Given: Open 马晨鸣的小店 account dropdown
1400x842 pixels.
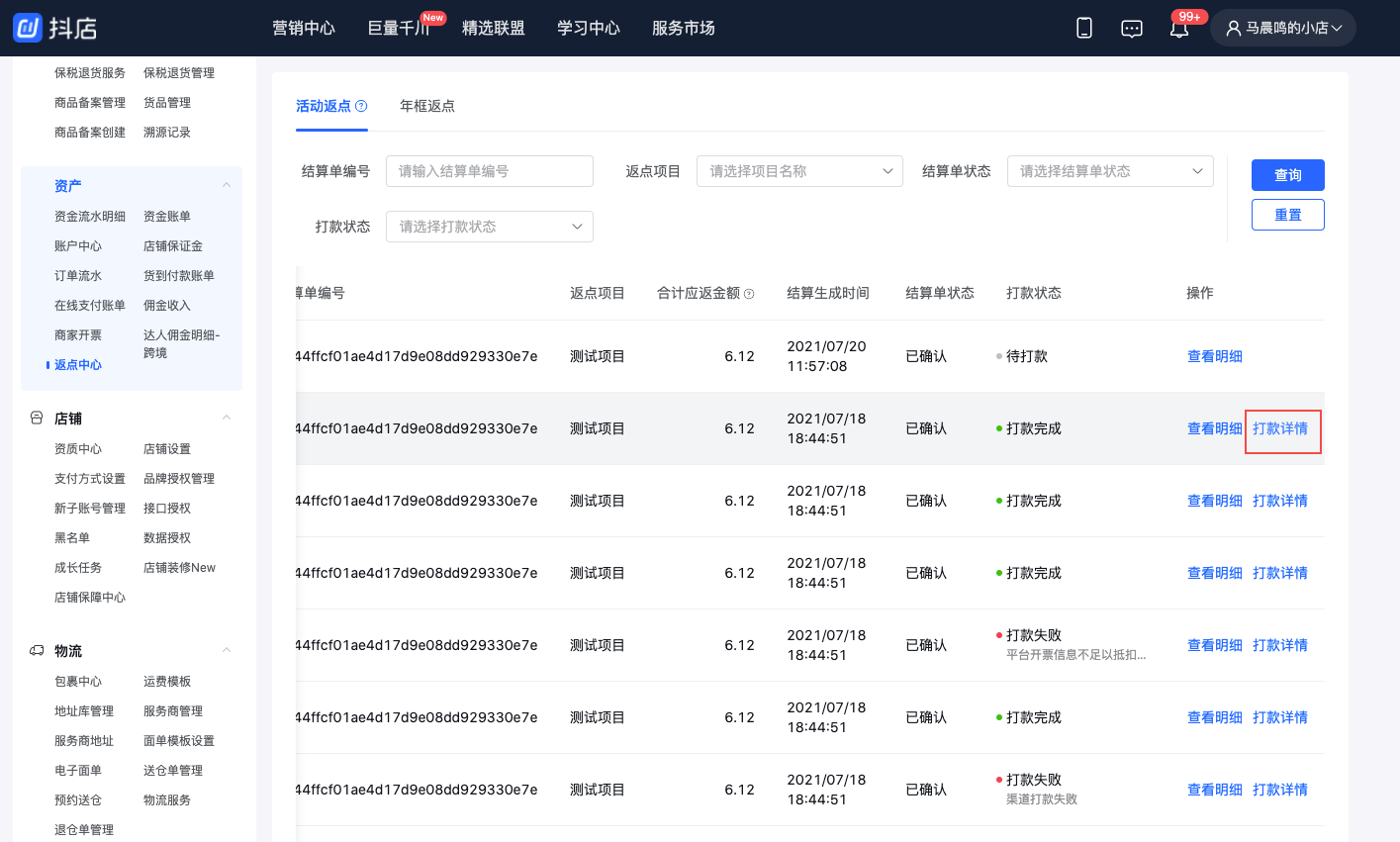Looking at the screenshot, I should coord(1283,28).
